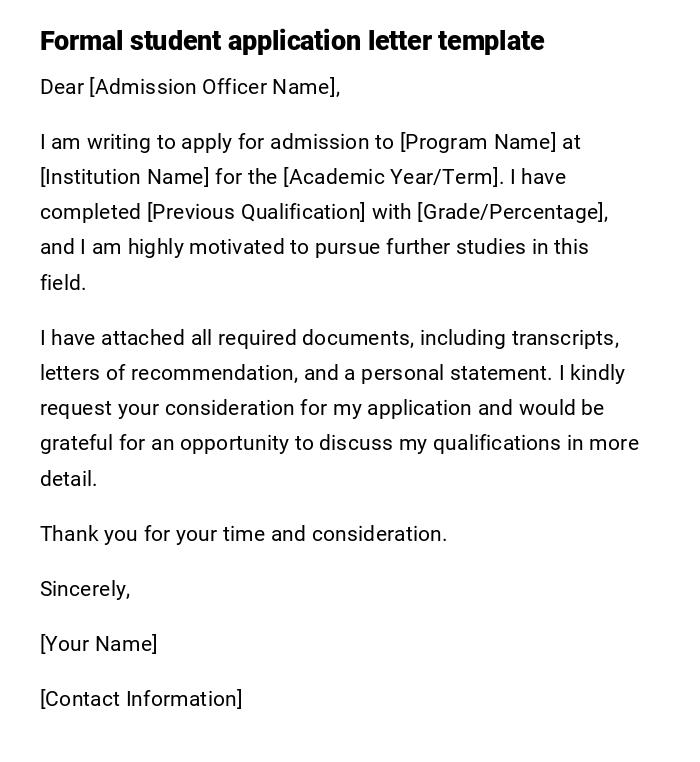This screenshot has width=700, height=762.
Task: Click the [Your Name] placeholder line
Action: tap(99, 644)
